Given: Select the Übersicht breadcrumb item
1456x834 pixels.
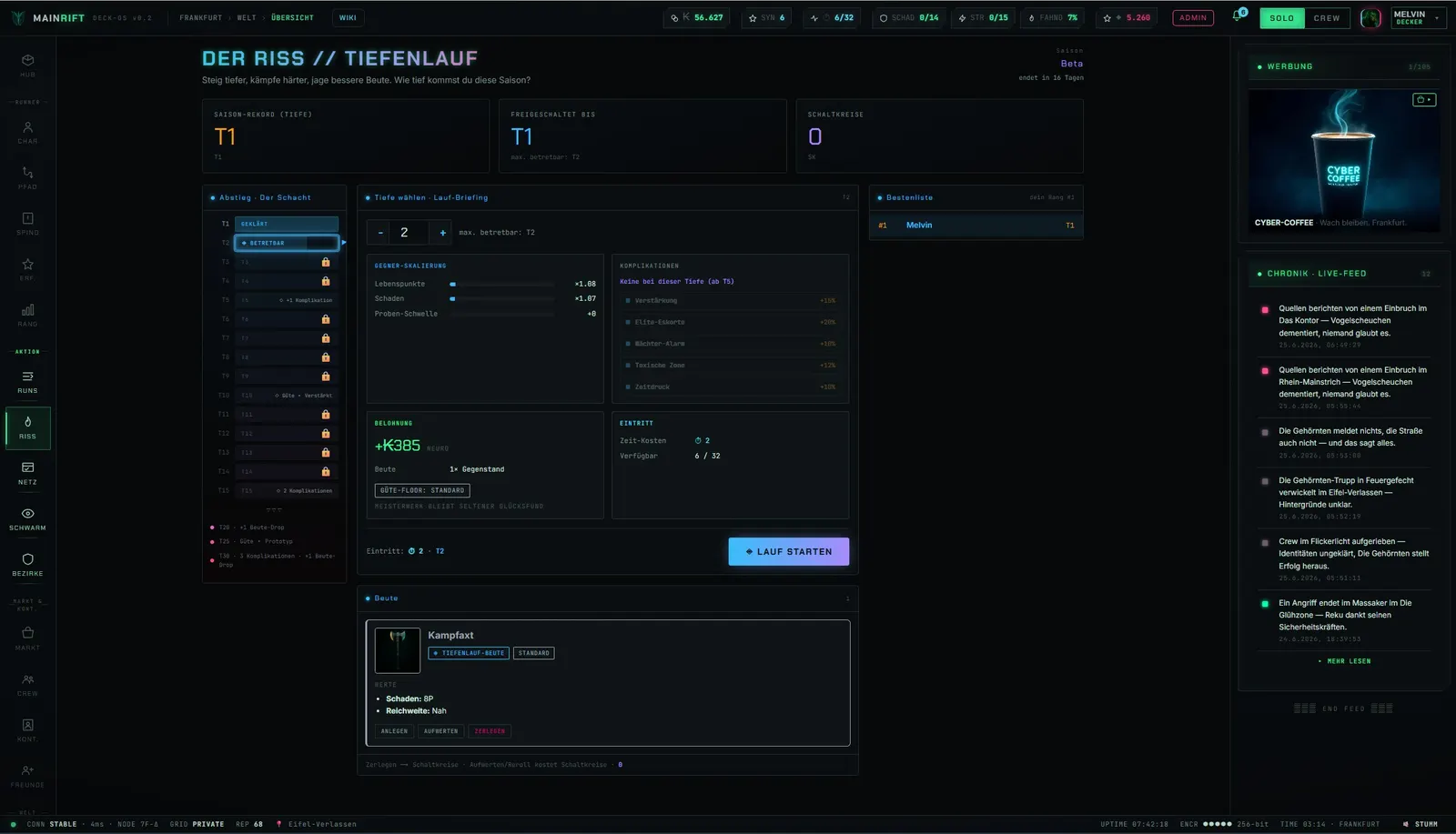Looking at the screenshot, I should coord(292,17).
